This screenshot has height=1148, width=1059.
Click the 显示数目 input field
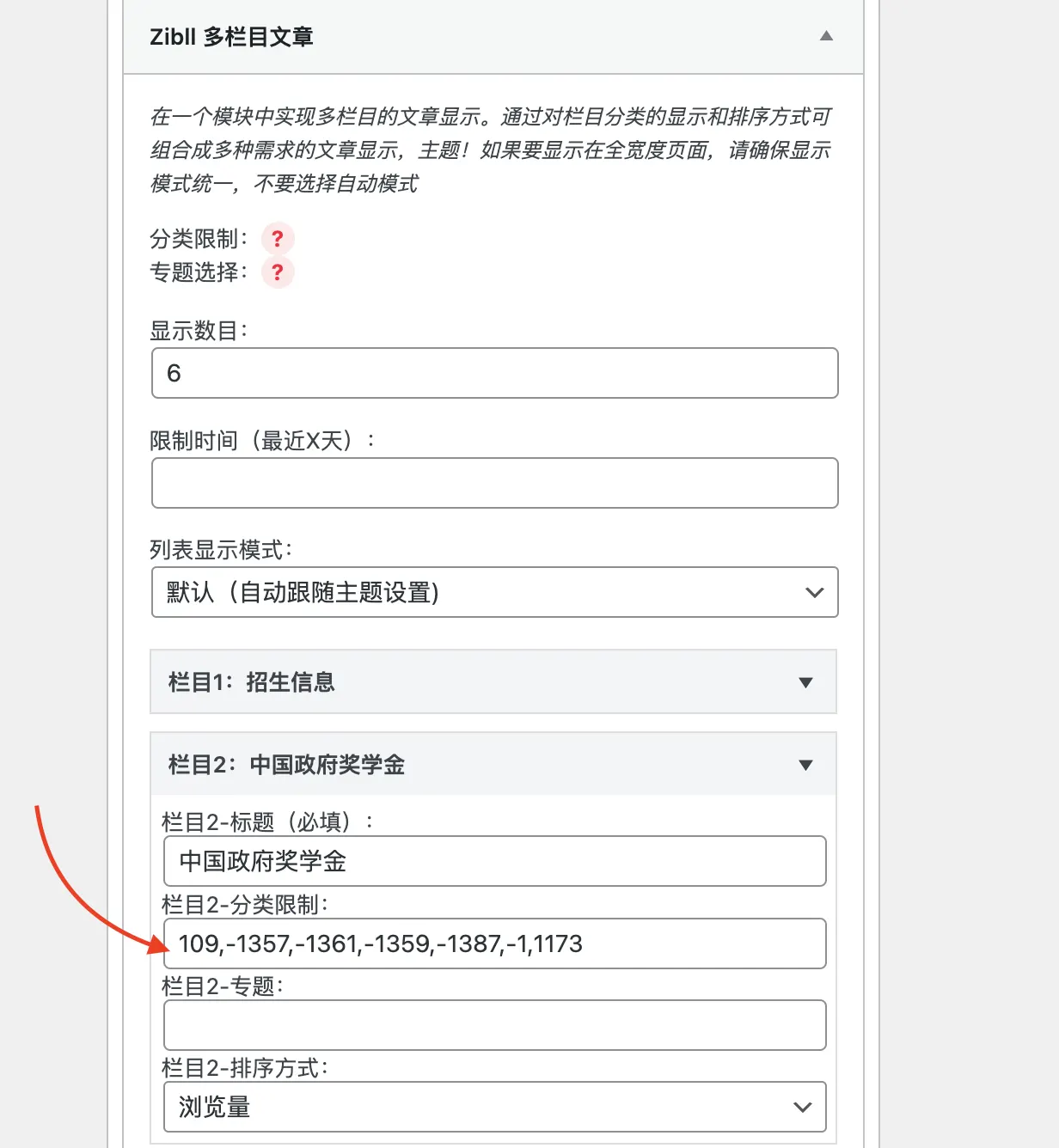point(495,373)
